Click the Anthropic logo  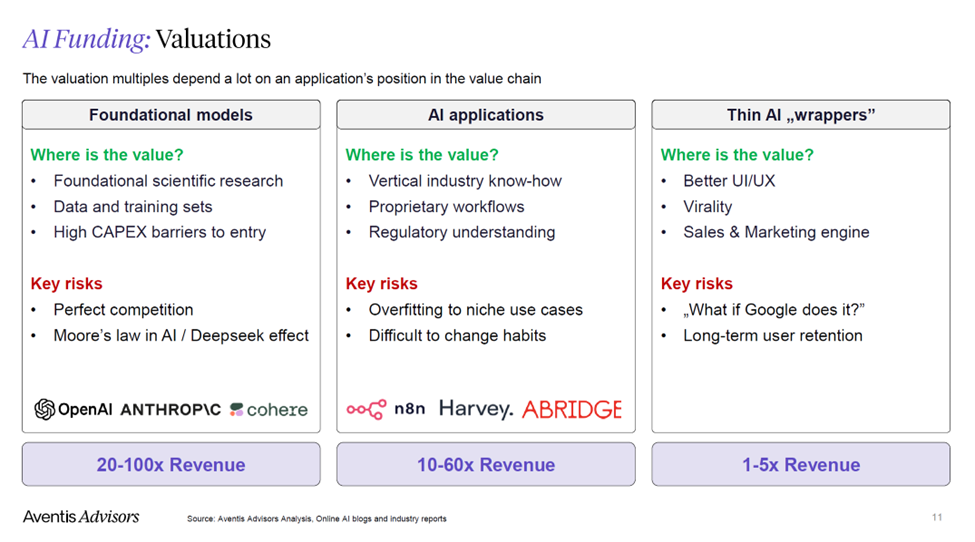170,410
